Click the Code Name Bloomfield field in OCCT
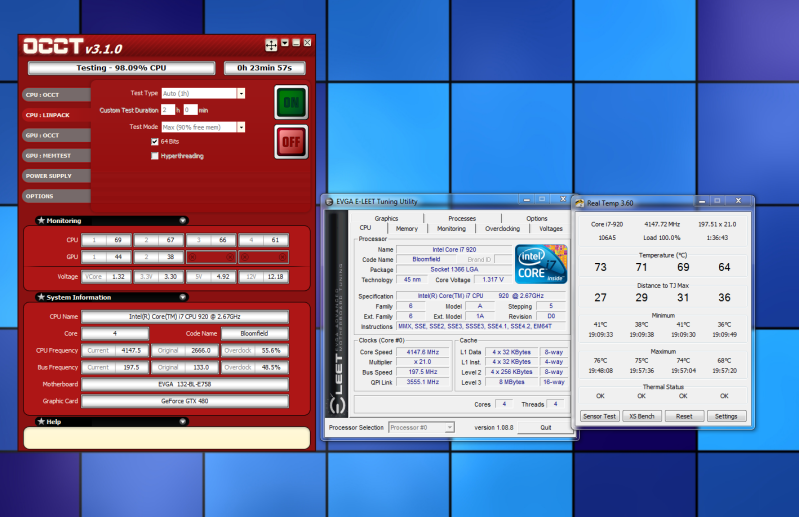Image resolution: width=799 pixels, height=517 pixels. click(x=255, y=333)
